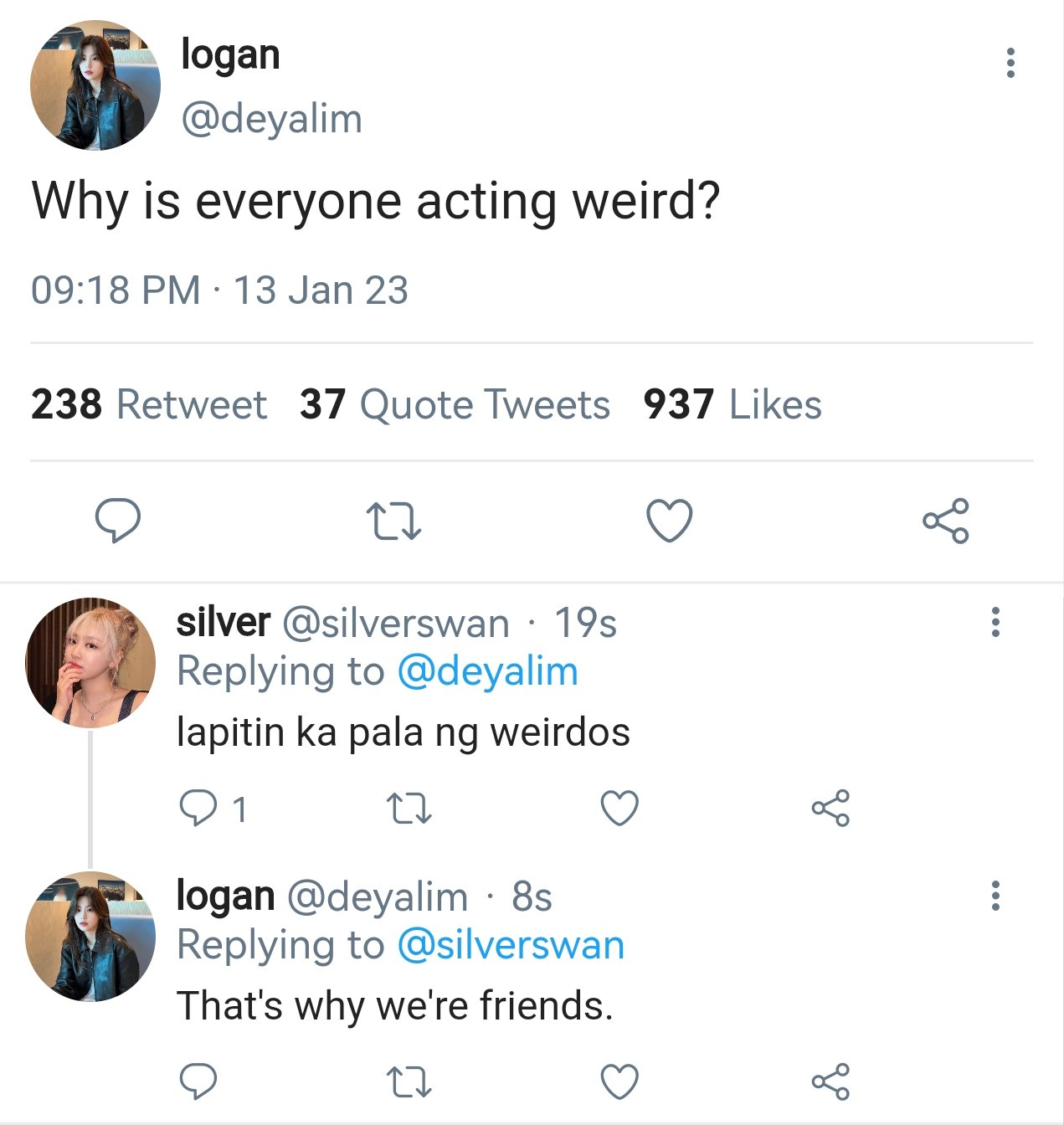Tap the reply icon under logan's main tweet
The height and width of the screenshot is (1125, 1064).
tap(117, 521)
